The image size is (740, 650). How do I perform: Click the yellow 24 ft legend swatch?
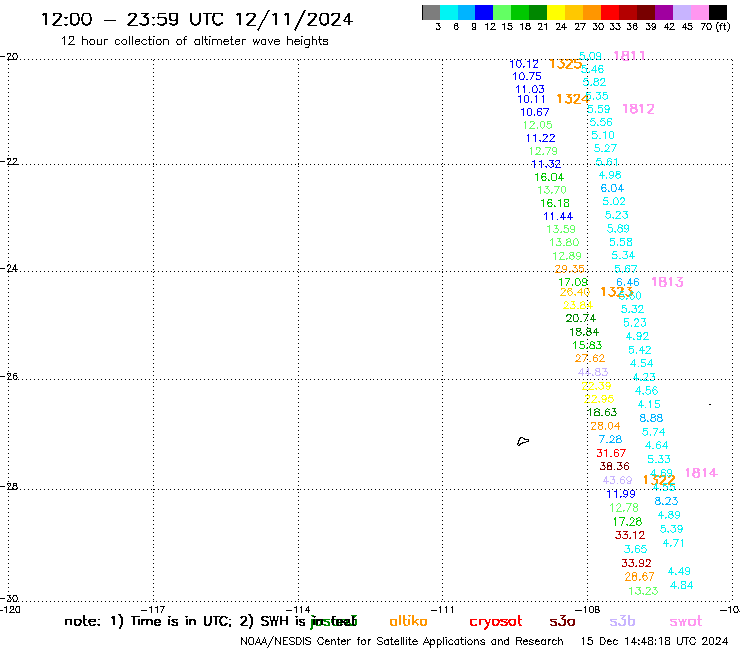(x=556, y=12)
